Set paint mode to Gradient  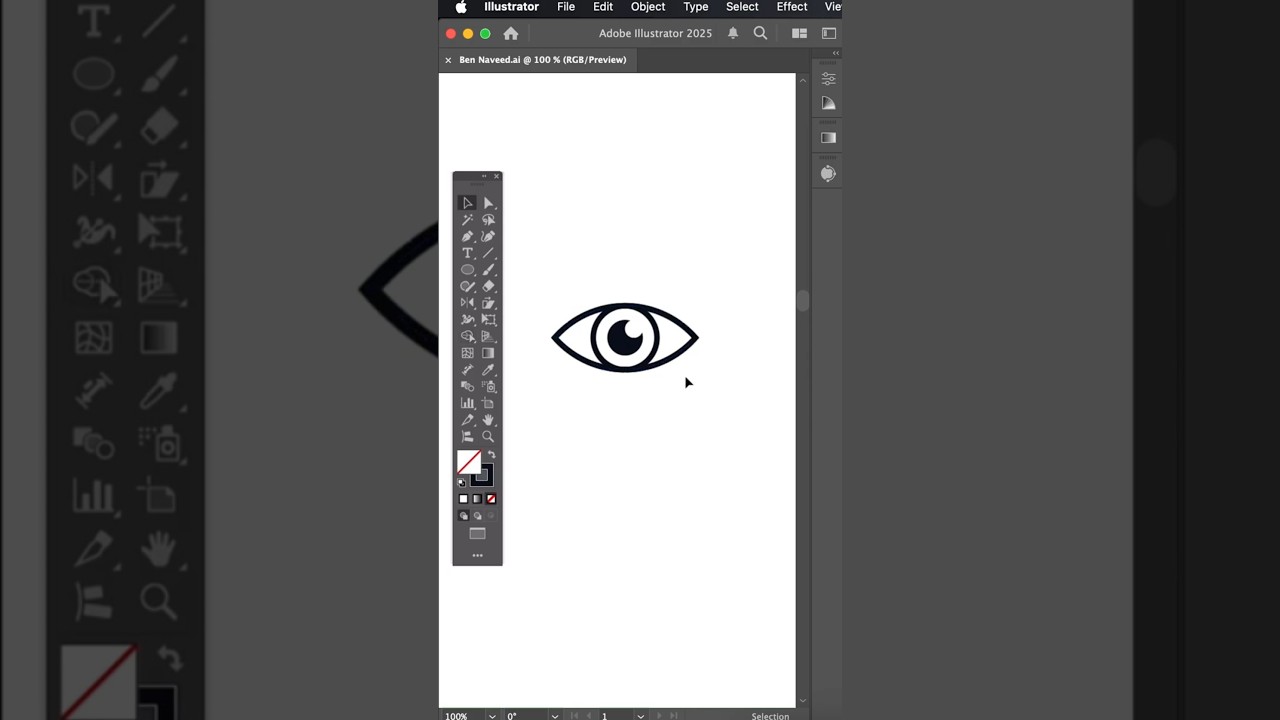(x=477, y=499)
